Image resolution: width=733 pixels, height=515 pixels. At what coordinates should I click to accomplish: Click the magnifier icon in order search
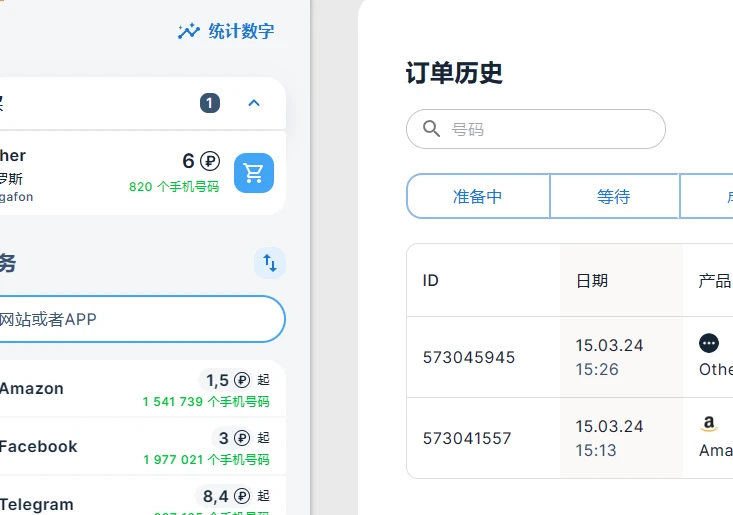pyautogui.click(x=432, y=129)
